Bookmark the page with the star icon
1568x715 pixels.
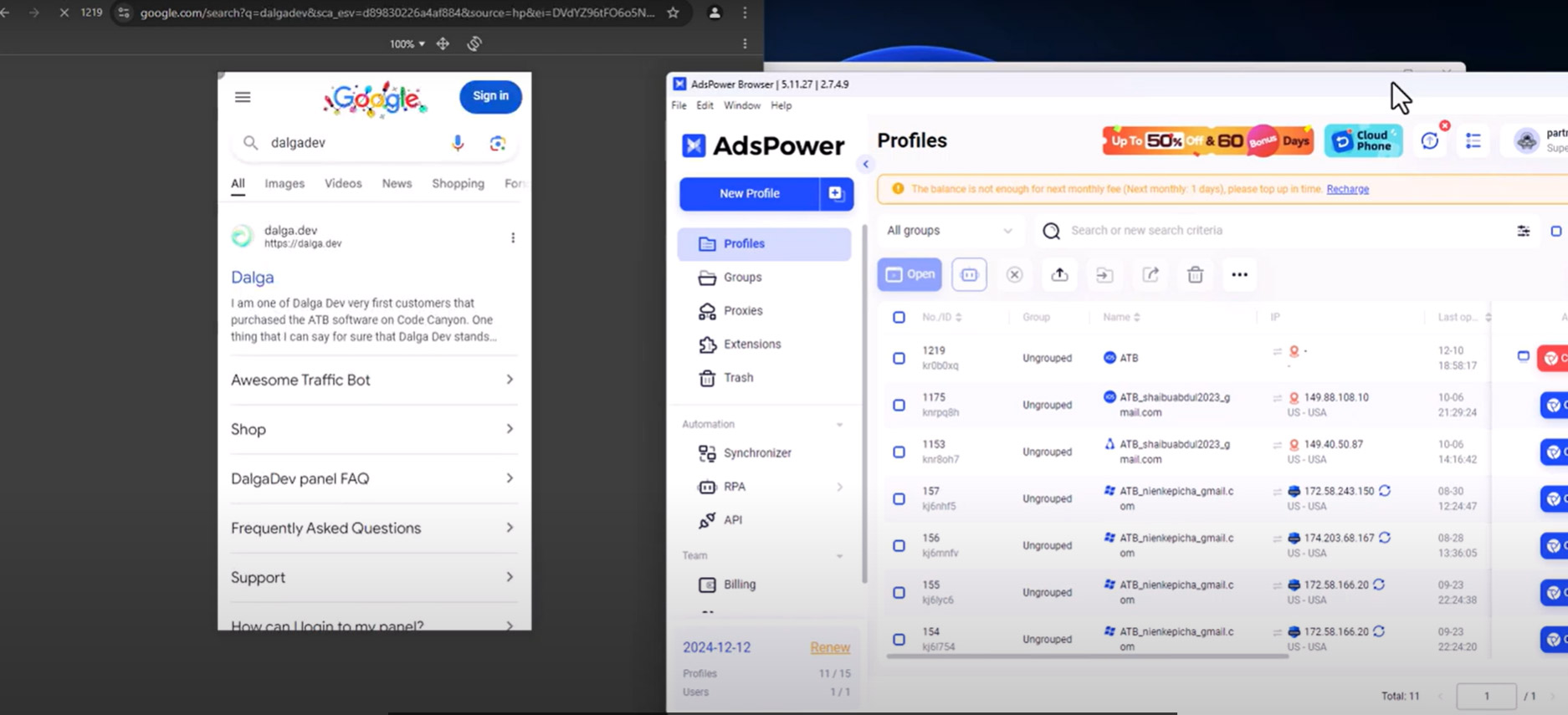(674, 13)
